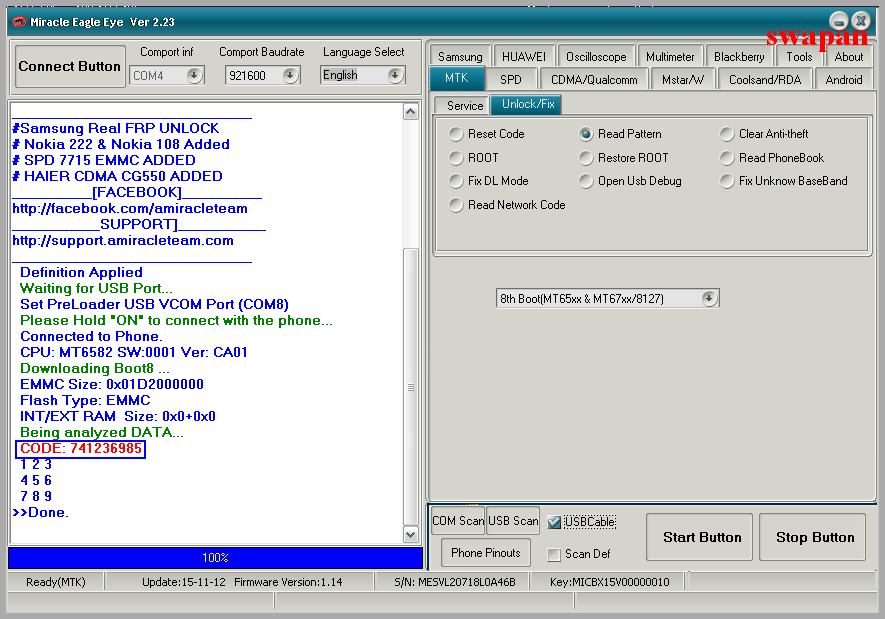
Task: Open the Multimeter tab
Action: 670,57
